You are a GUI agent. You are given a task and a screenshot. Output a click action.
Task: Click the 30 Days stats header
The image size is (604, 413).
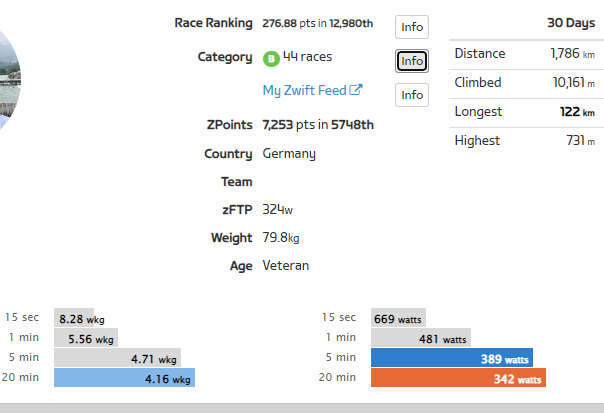tap(571, 22)
